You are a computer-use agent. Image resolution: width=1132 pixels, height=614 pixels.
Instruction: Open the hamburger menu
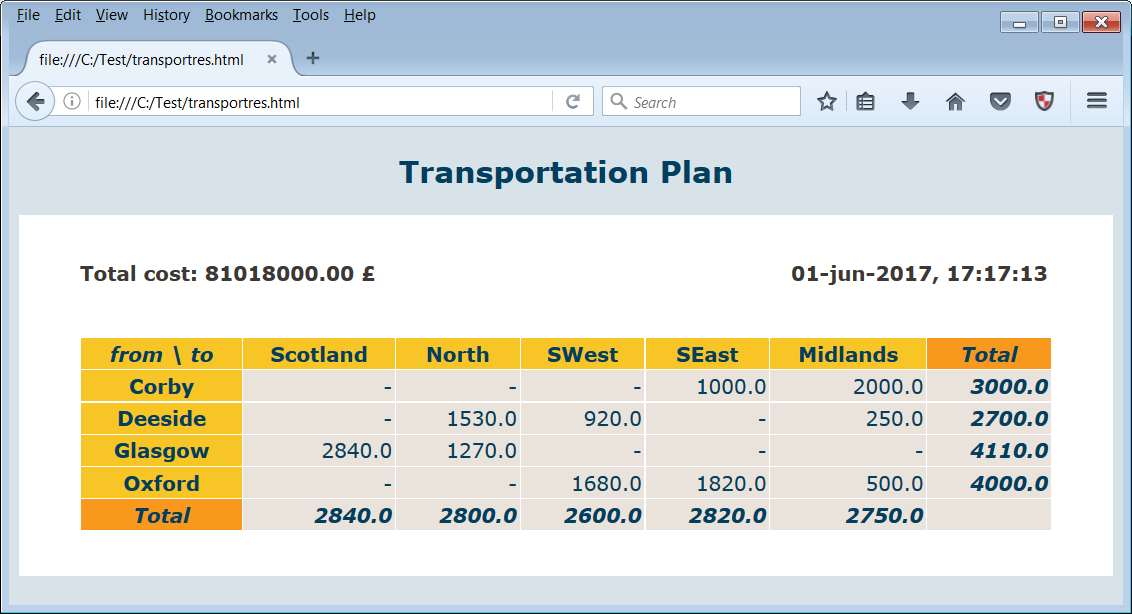[1096, 101]
